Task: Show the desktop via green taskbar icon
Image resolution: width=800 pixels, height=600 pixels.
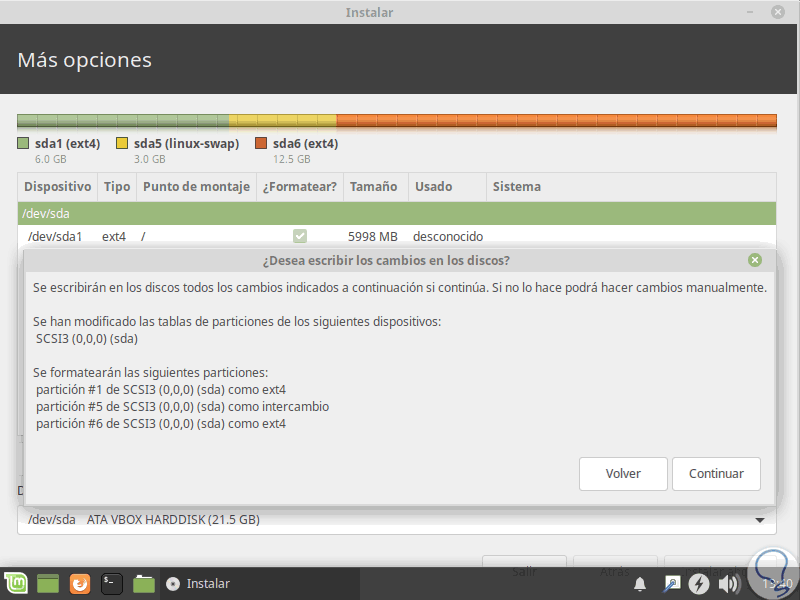Action: 47,583
